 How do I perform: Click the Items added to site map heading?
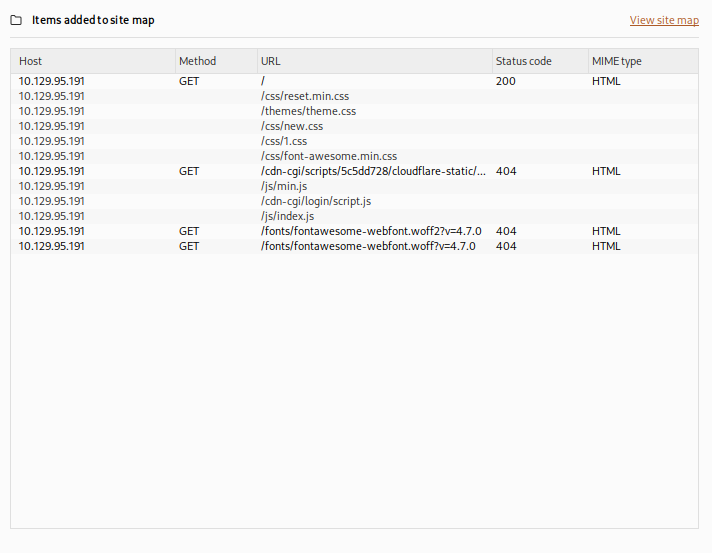93,20
